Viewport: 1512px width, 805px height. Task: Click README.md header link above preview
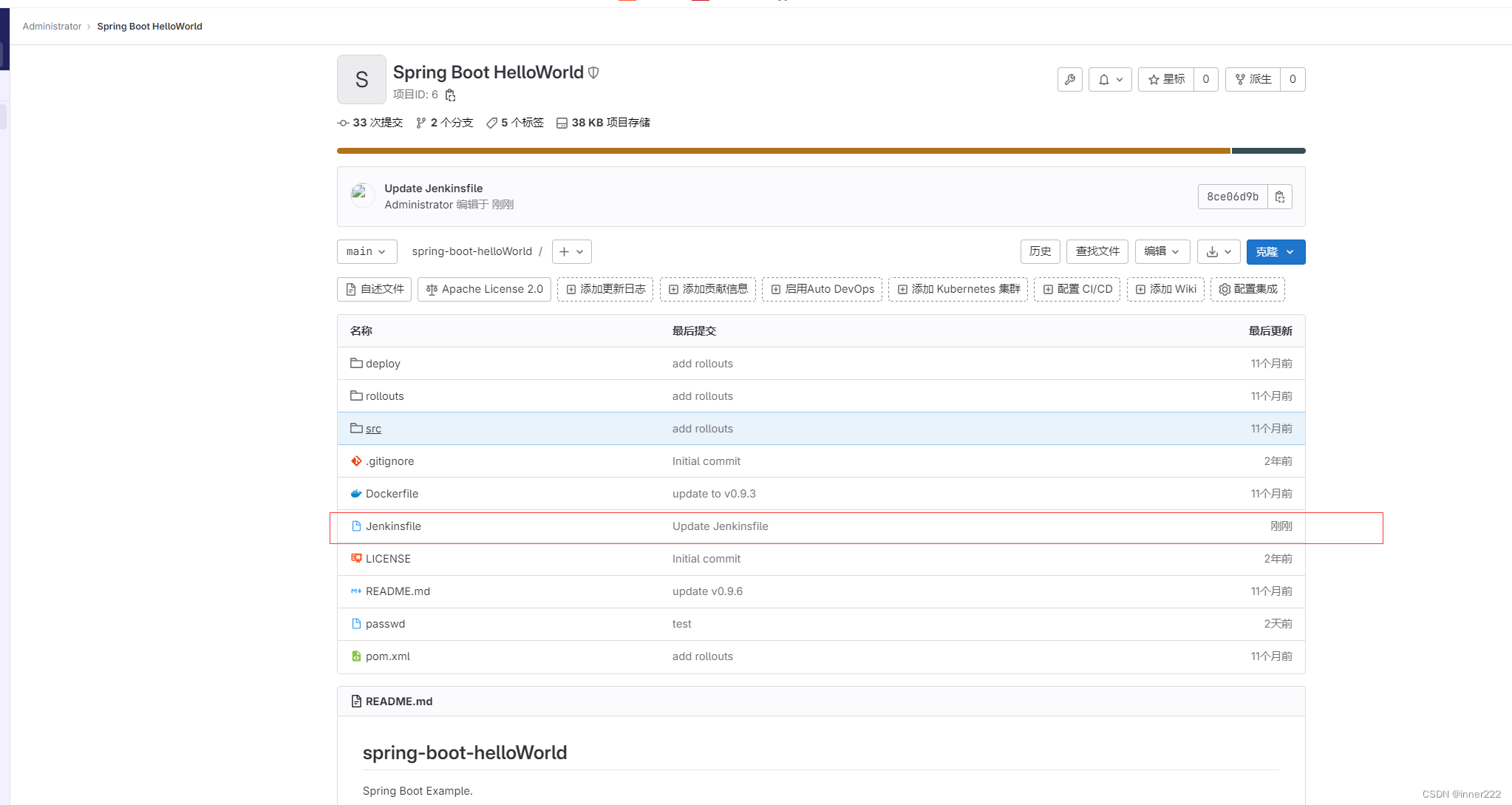(x=398, y=702)
